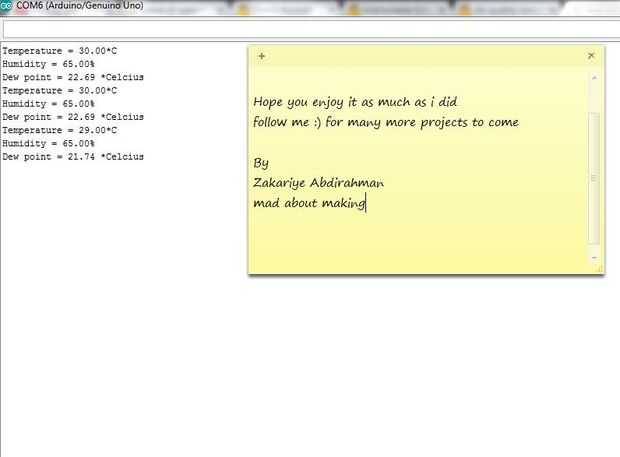Click the Arduino icon in title bar
Image resolution: width=620 pixels, height=457 pixels.
pos(6,6)
